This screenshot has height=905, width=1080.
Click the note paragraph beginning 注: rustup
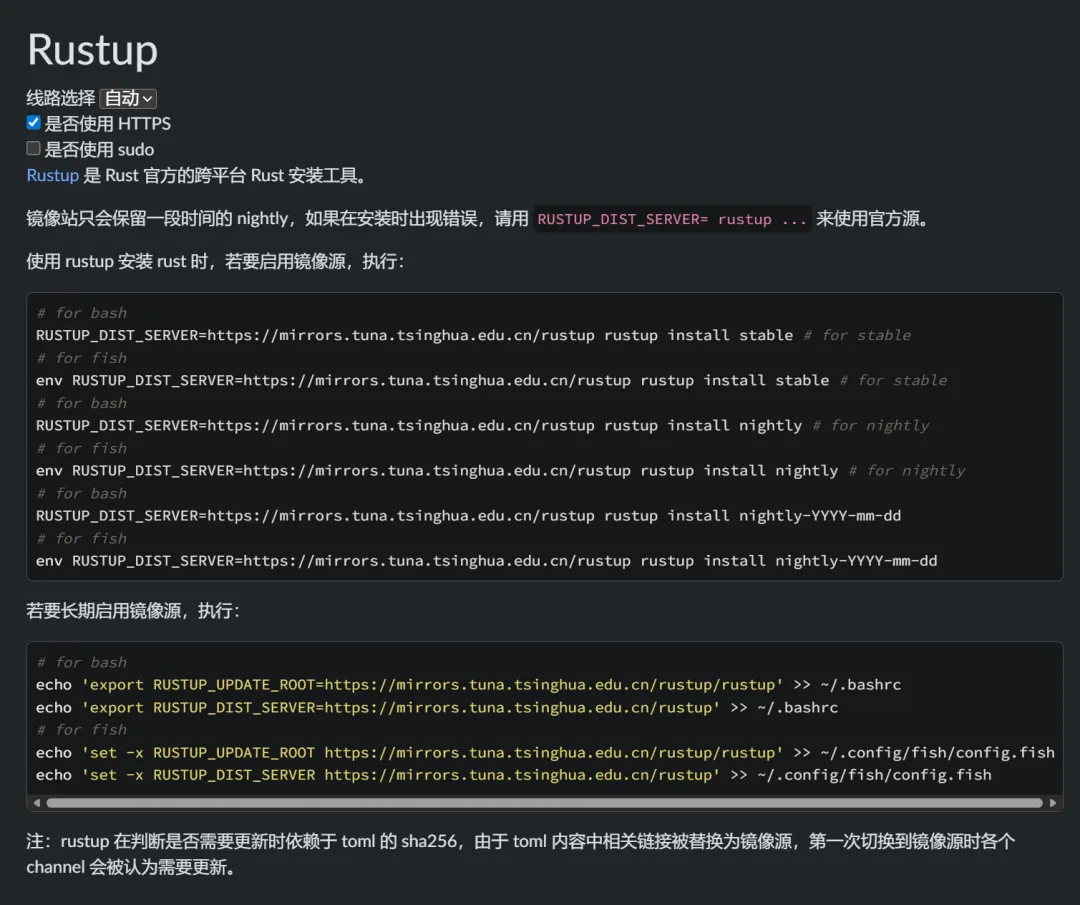(521, 854)
